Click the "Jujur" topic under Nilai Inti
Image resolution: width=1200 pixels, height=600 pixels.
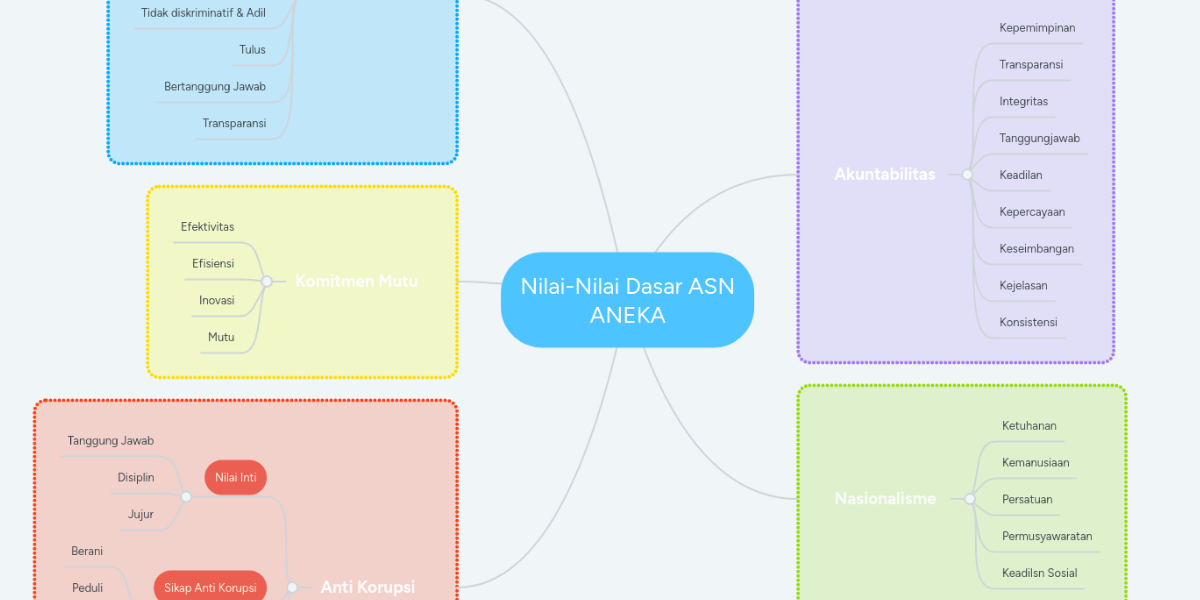pos(140,514)
